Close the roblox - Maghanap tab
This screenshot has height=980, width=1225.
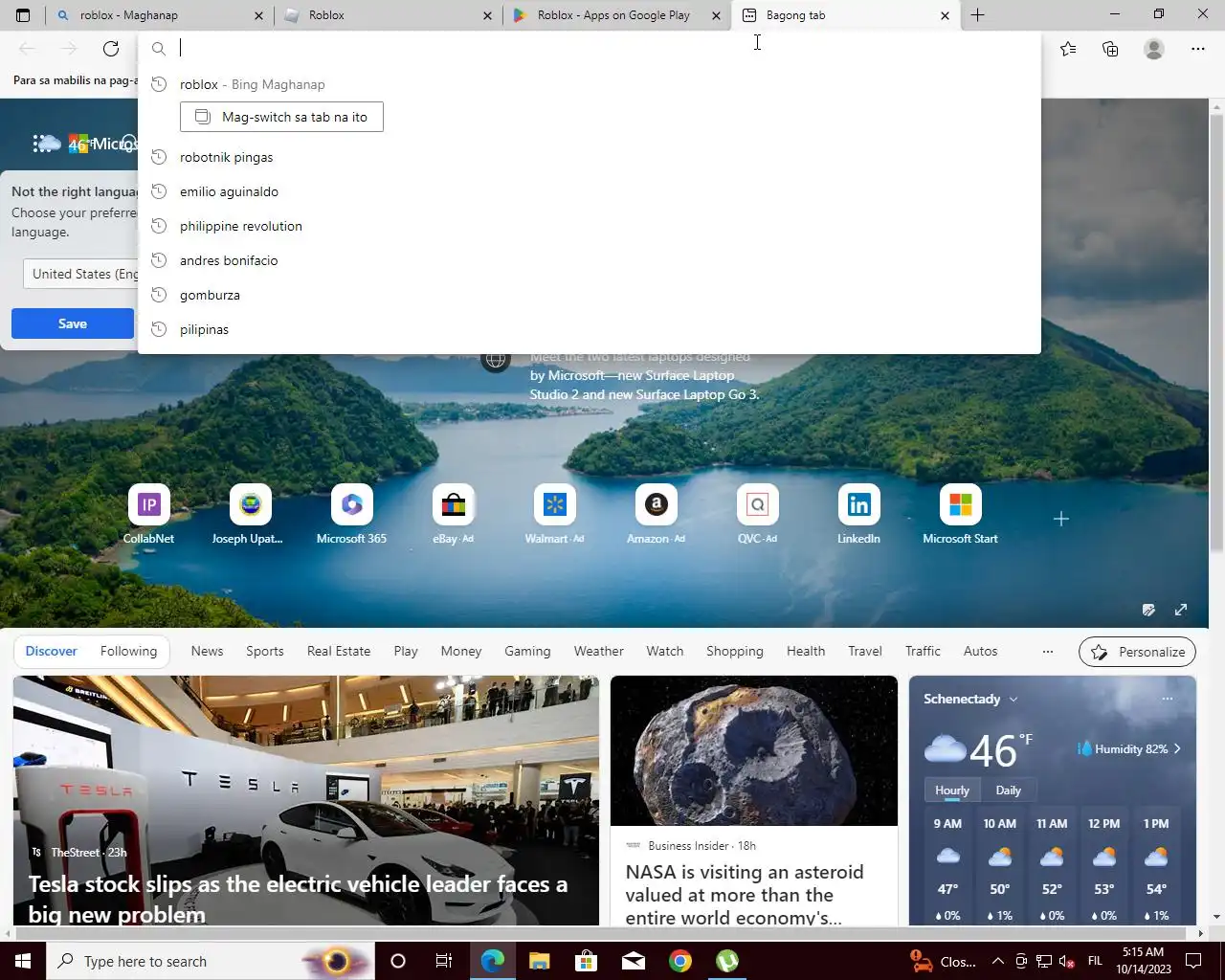(x=258, y=15)
